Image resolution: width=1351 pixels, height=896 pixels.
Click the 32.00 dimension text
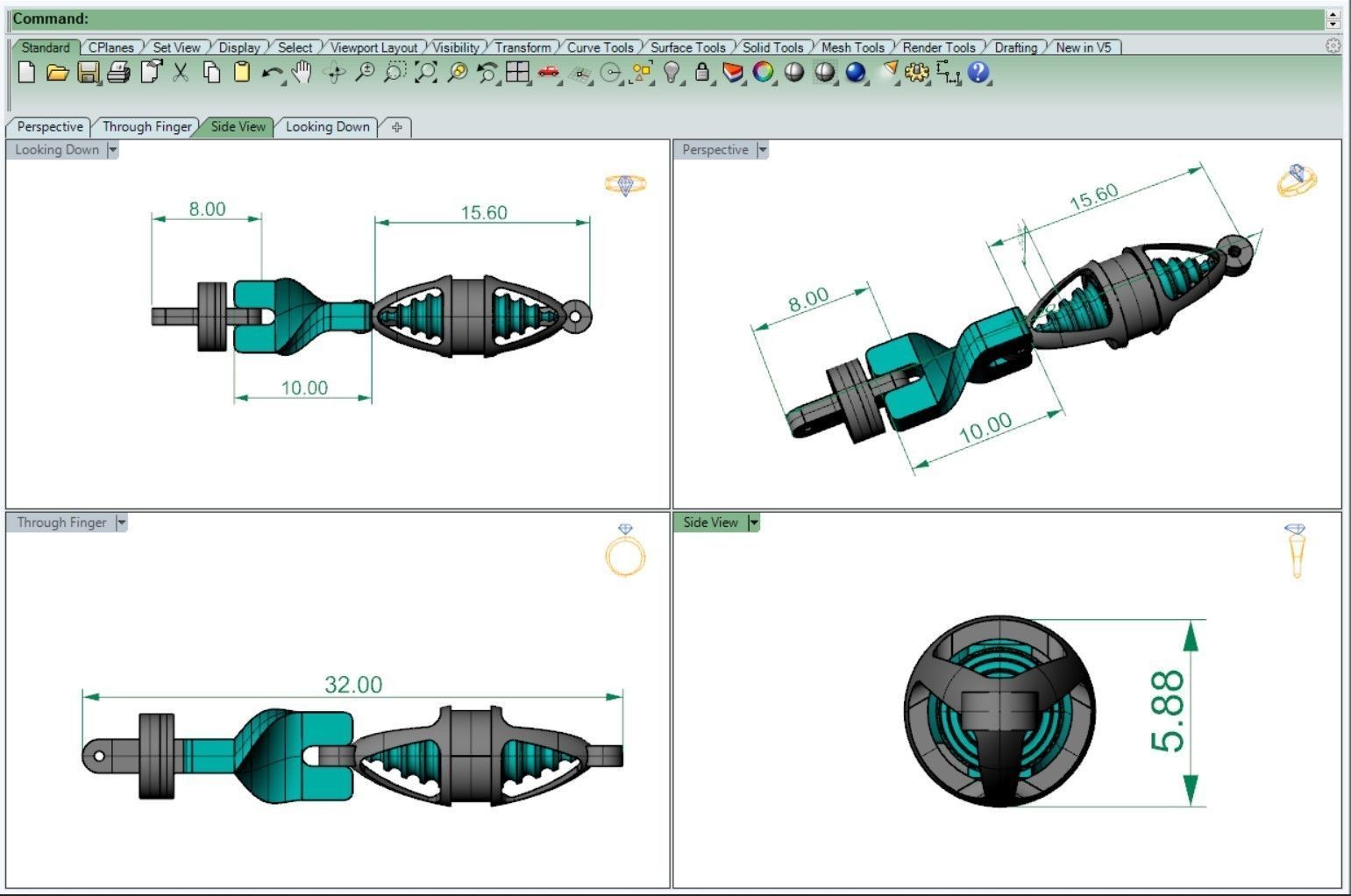click(353, 685)
